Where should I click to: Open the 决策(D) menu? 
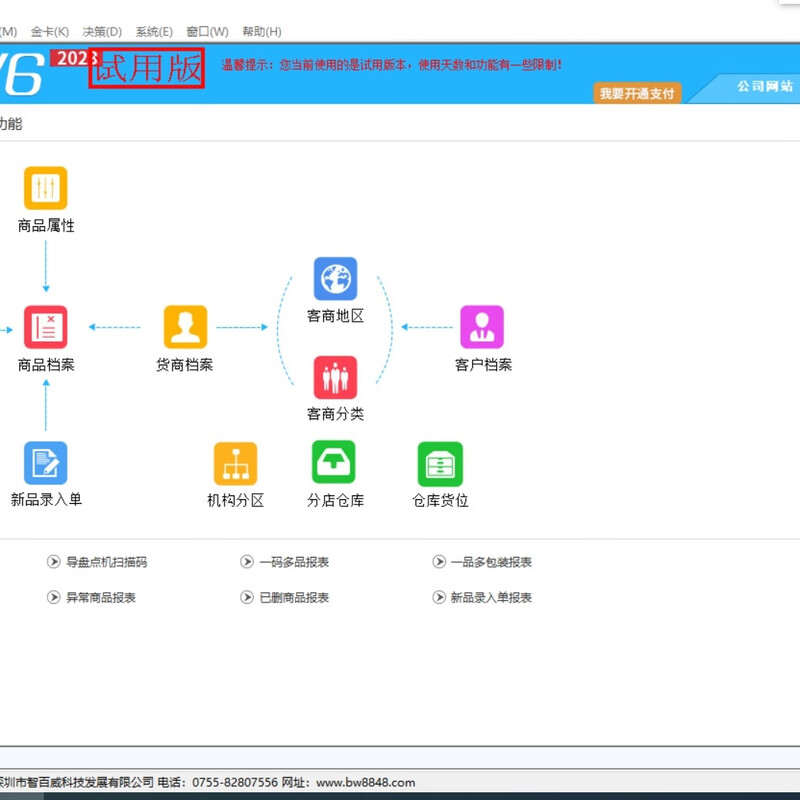102,32
